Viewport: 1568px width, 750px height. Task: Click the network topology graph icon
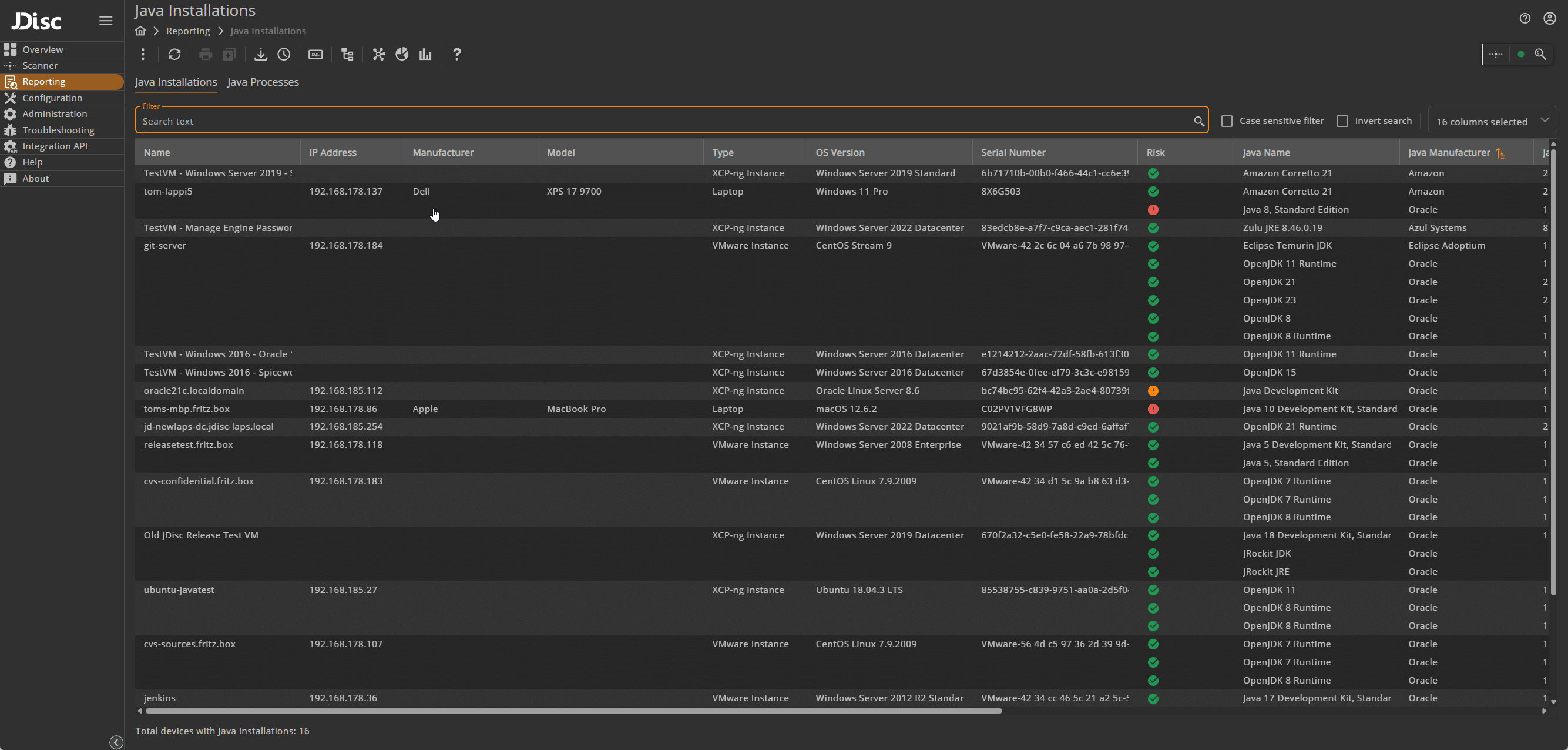[x=378, y=55]
